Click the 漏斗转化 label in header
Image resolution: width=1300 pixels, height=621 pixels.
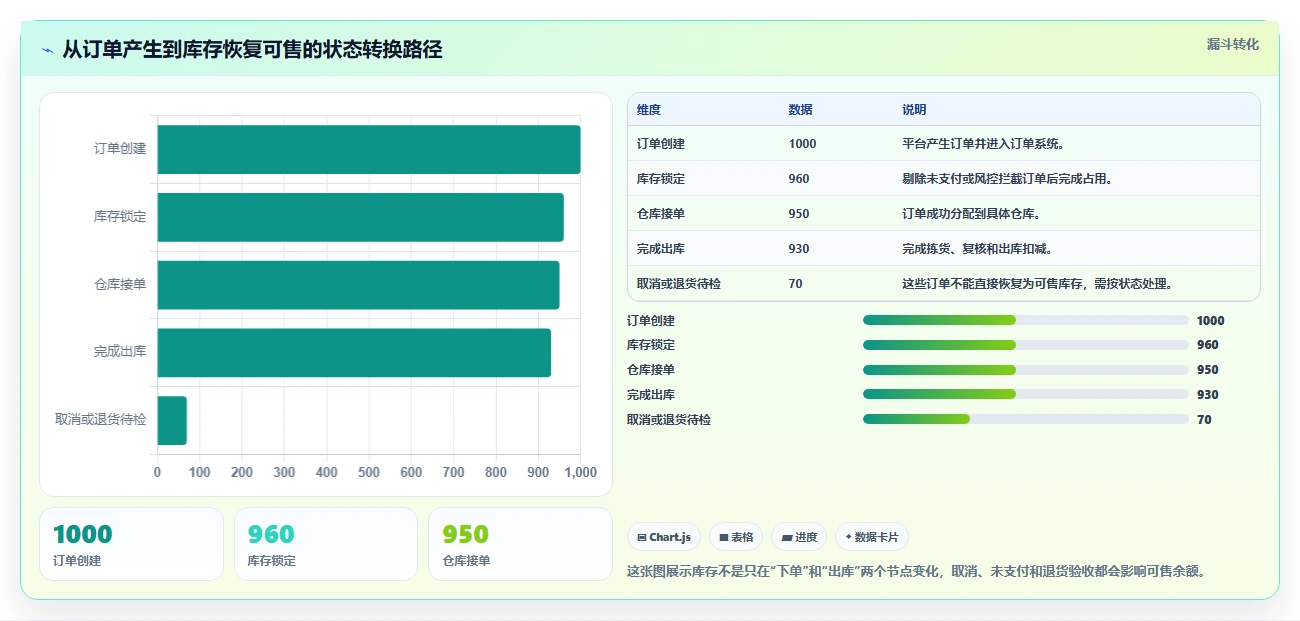[x=1232, y=44]
